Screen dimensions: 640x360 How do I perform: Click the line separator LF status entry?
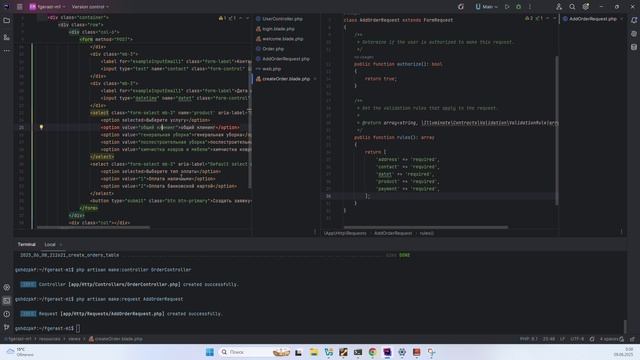(x=562, y=339)
